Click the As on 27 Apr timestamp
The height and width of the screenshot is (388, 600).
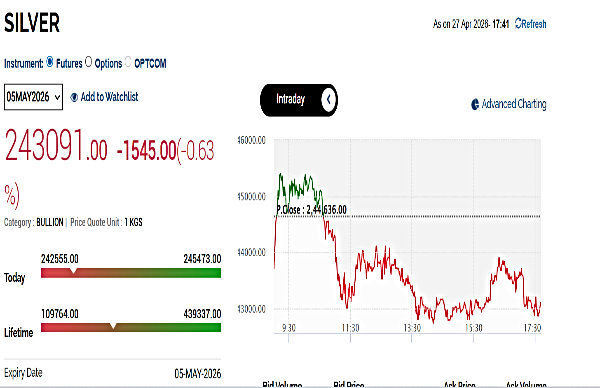(471, 24)
